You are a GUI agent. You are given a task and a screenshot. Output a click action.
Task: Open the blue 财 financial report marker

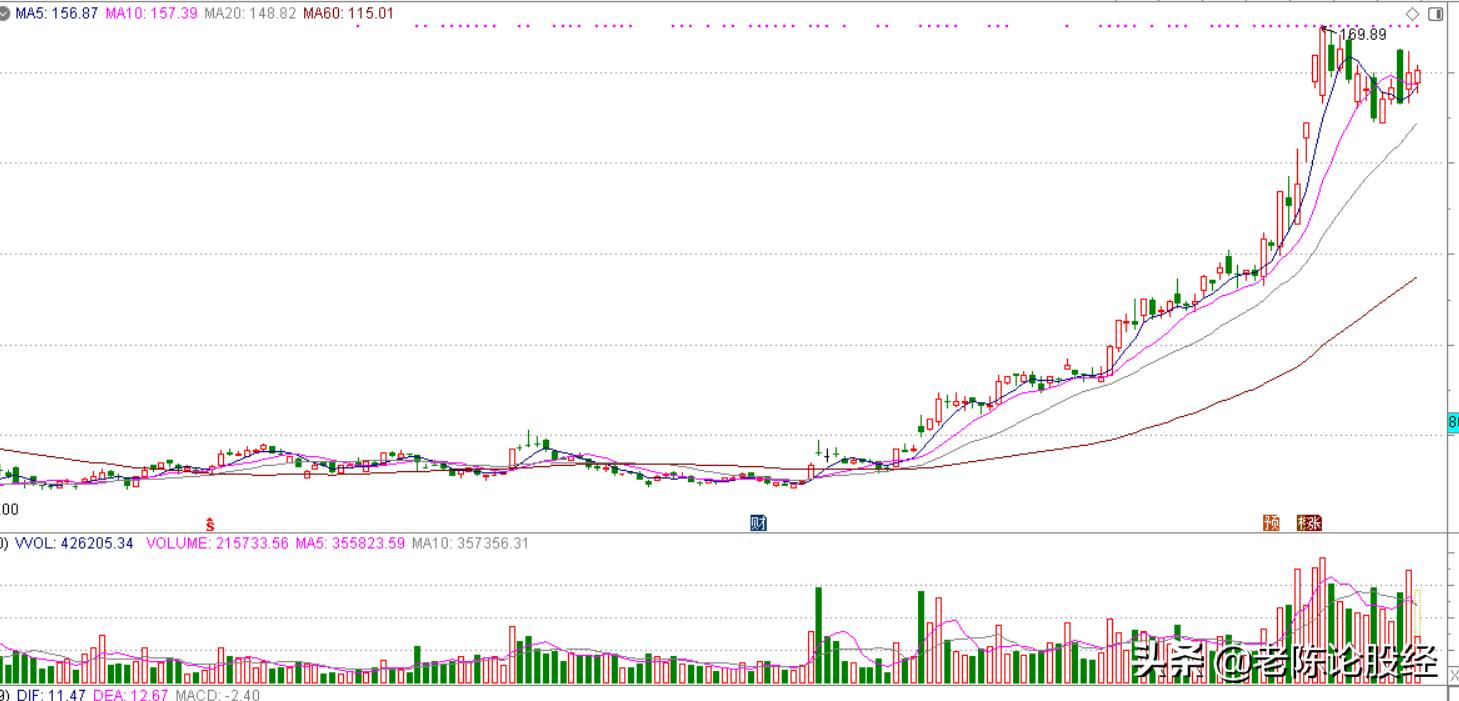pos(758,523)
